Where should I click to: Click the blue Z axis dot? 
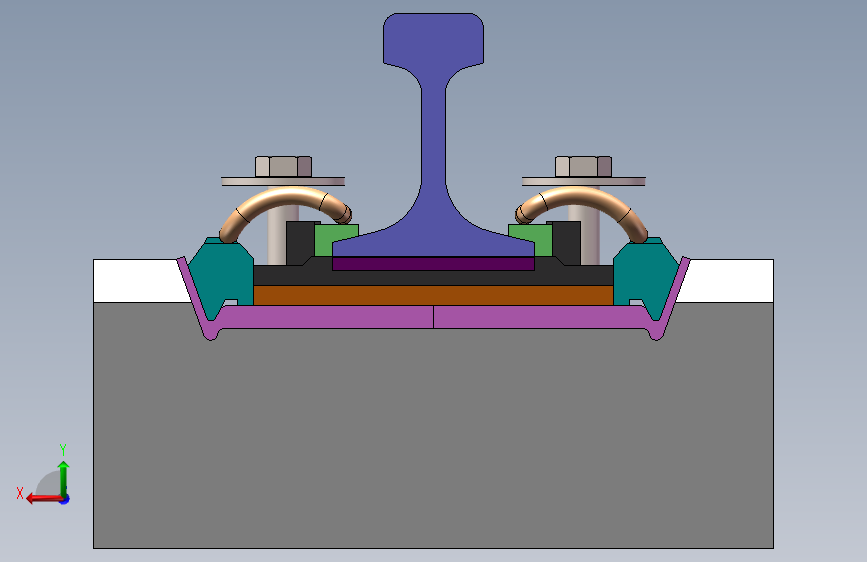pyautogui.click(x=65, y=499)
